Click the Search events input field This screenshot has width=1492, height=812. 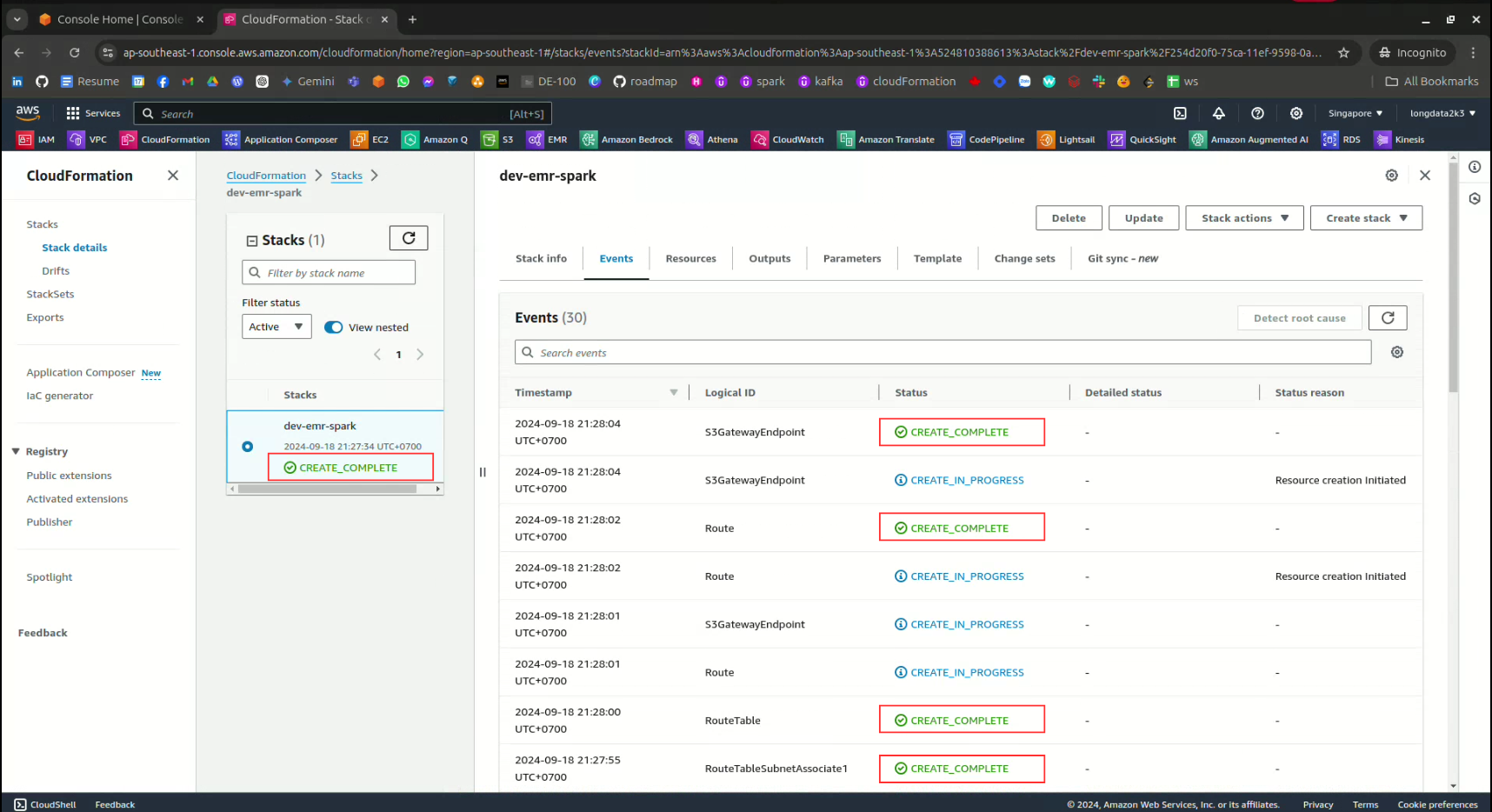(x=943, y=353)
